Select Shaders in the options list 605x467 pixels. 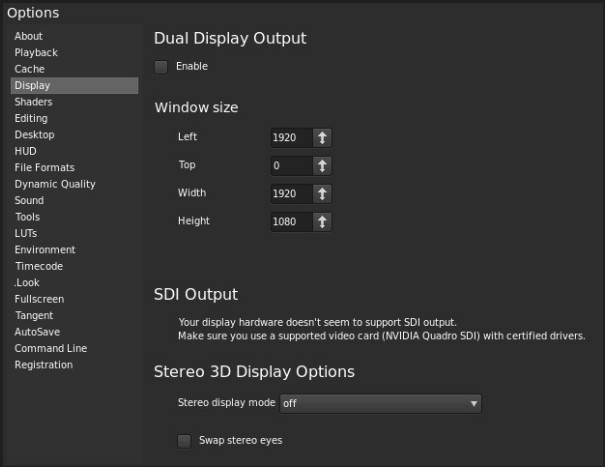tap(33, 102)
